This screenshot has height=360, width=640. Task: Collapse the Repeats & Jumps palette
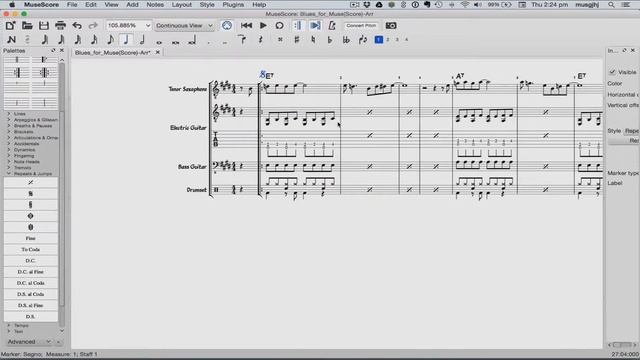click(33, 174)
